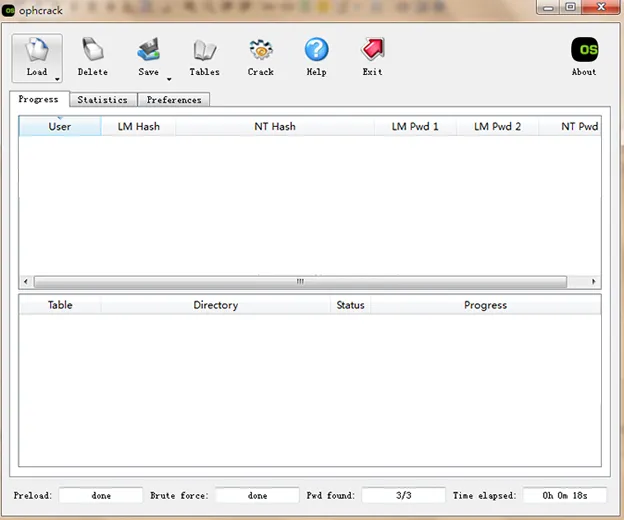The height and width of the screenshot is (520, 624).
Task: Click the horizontal scrollbar right arrow
Action: (593, 282)
